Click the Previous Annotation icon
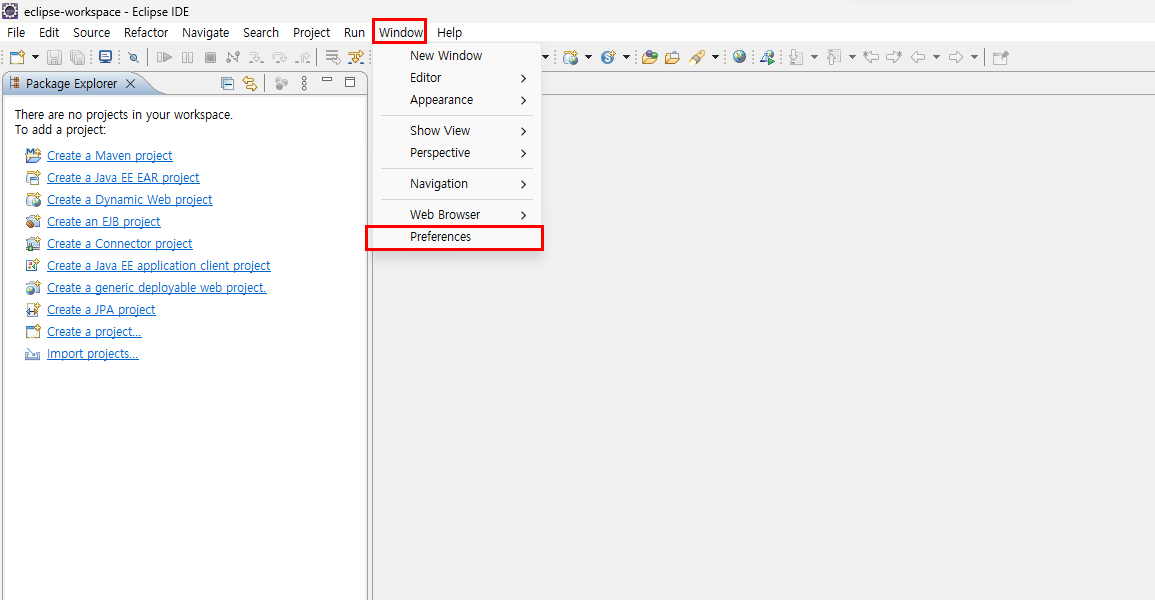 [x=834, y=57]
